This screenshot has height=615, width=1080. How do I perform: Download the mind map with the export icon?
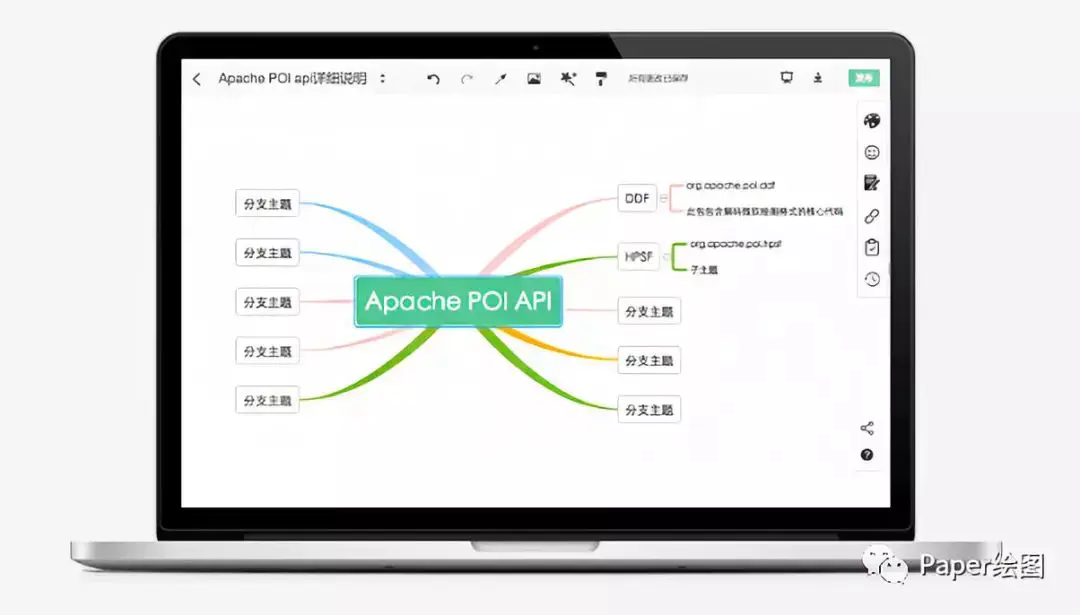[817, 78]
